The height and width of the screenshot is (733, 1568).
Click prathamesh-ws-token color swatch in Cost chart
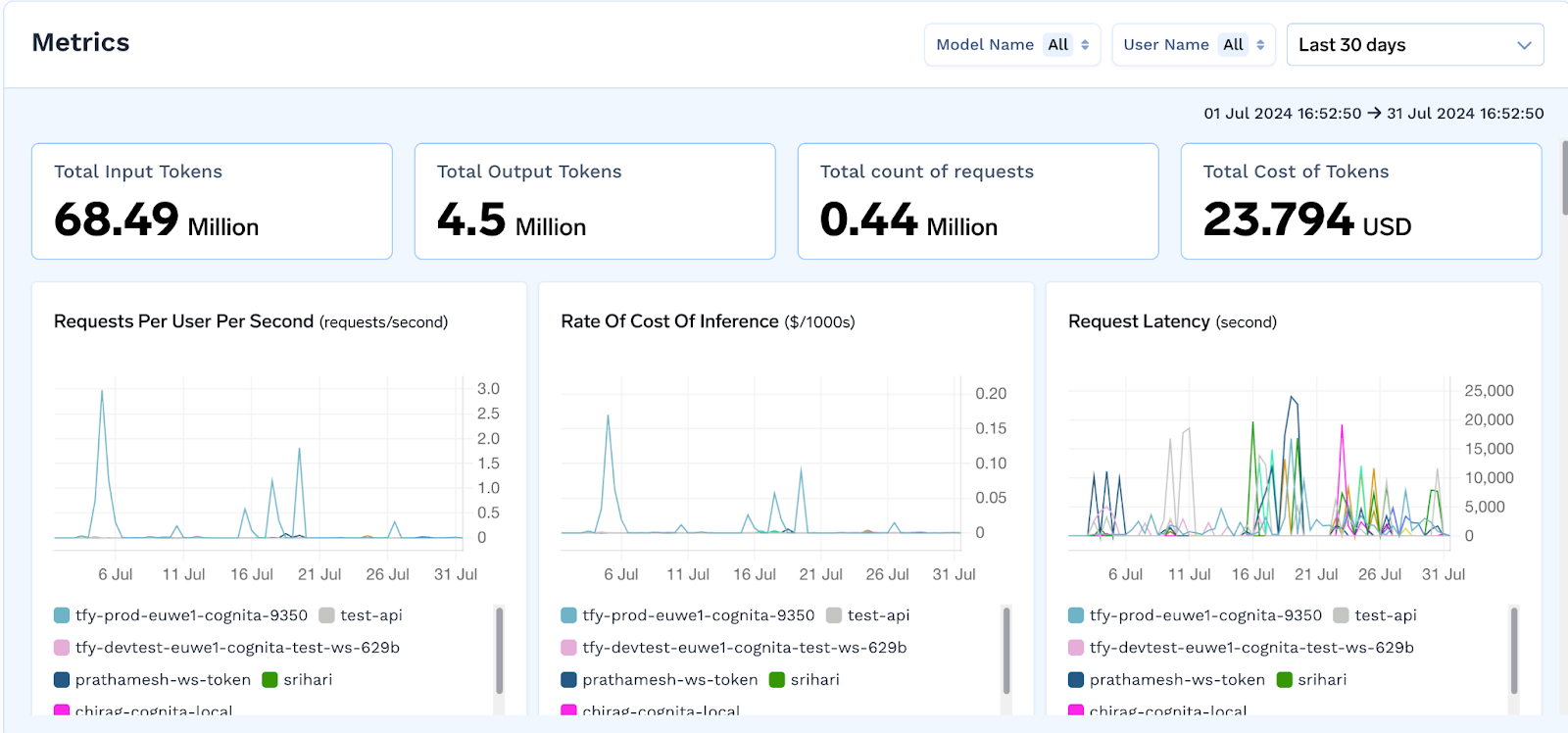(568, 680)
